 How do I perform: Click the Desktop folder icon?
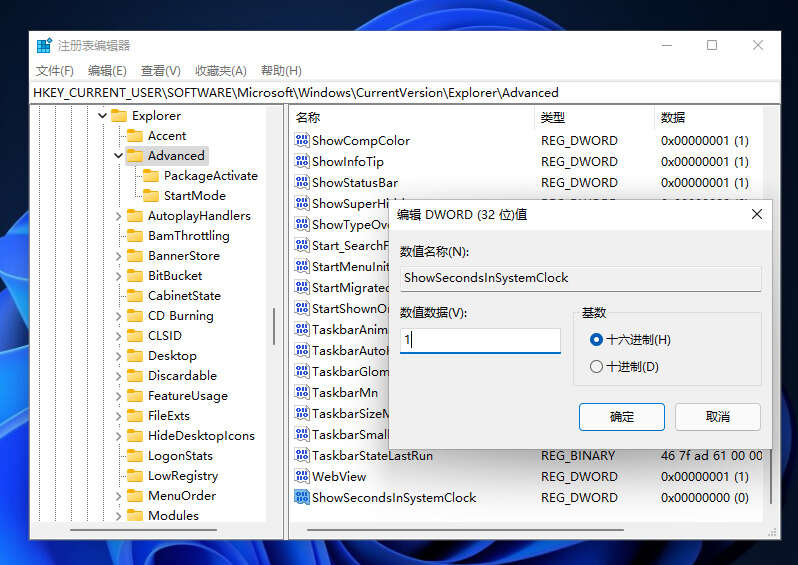[x=135, y=355]
